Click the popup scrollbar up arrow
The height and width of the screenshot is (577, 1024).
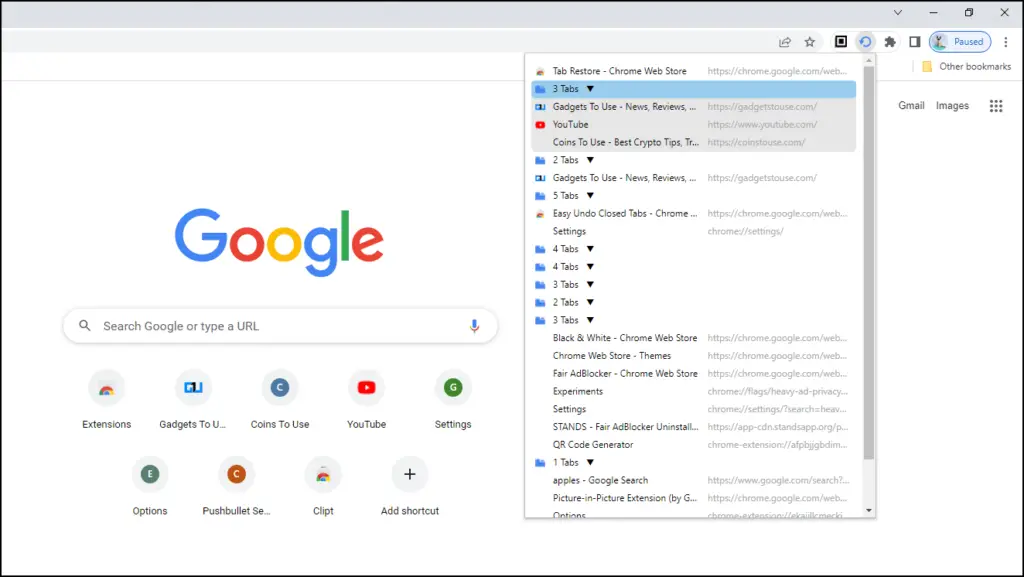pos(869,61)
